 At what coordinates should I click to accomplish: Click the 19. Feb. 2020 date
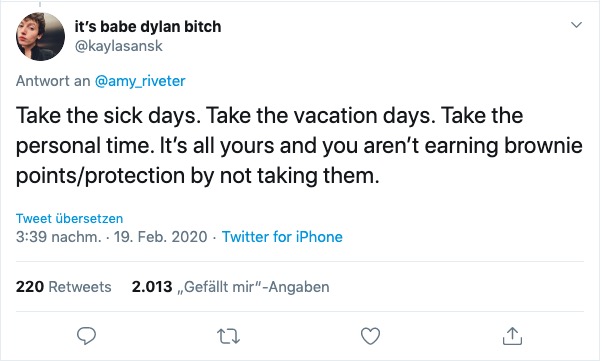[160, 237]
